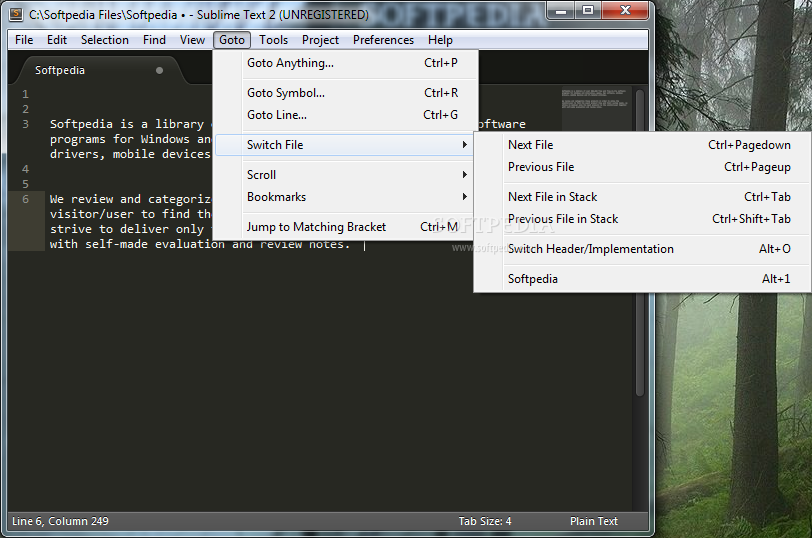Select Previous File in Stack
Screen dimensions: 812x538
click(643, 219)
